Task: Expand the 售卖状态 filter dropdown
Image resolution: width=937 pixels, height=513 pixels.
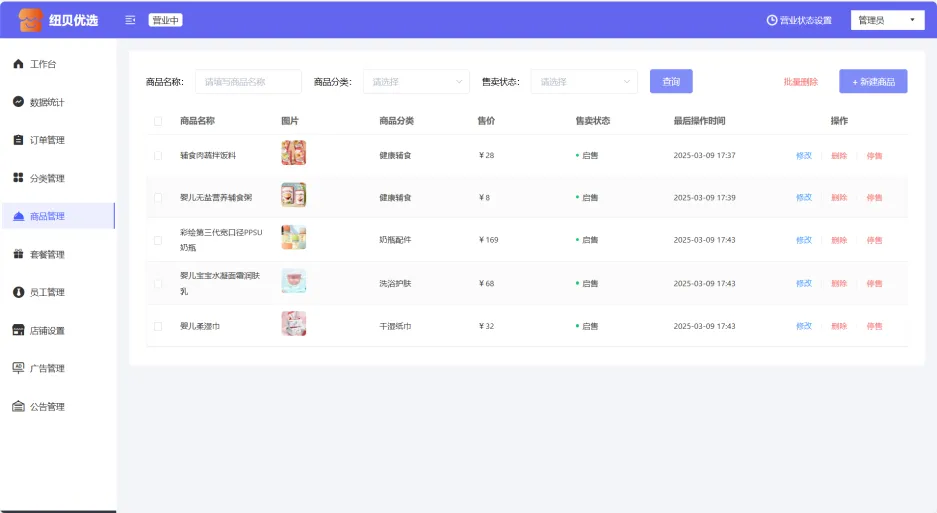Action: [x=583, y=82]
